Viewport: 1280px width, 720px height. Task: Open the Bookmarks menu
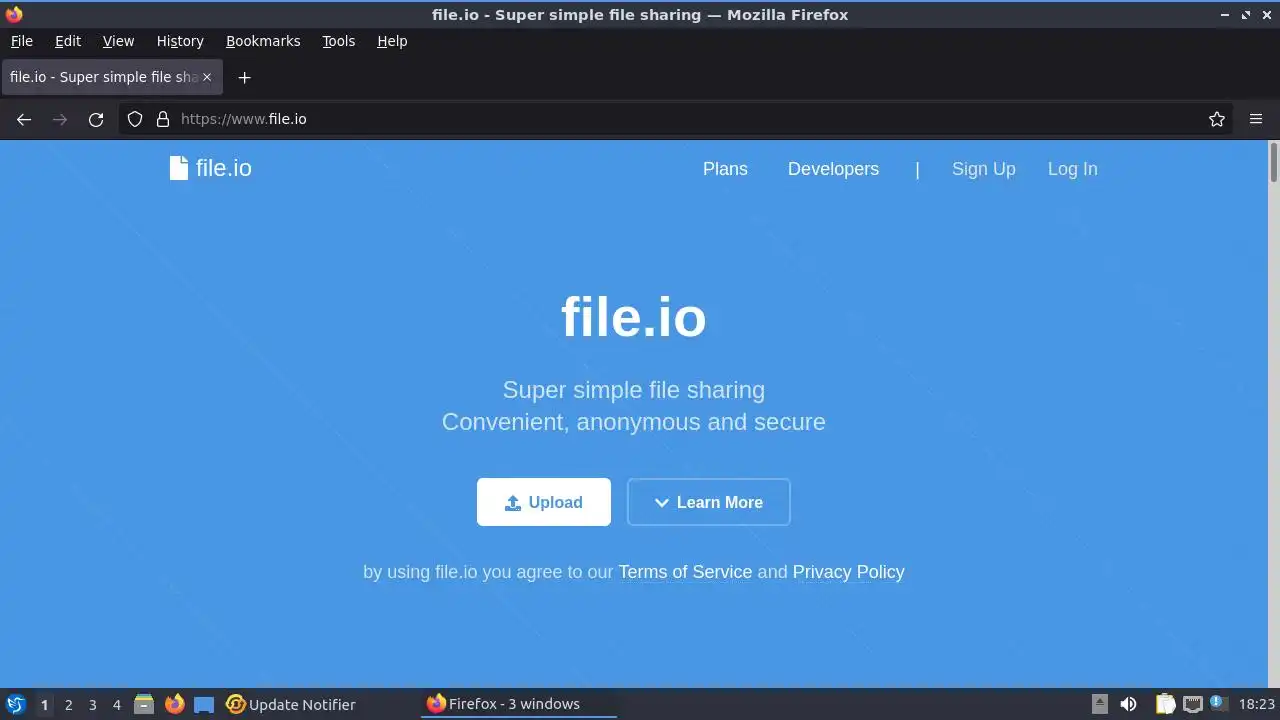[x=263, y=41]
